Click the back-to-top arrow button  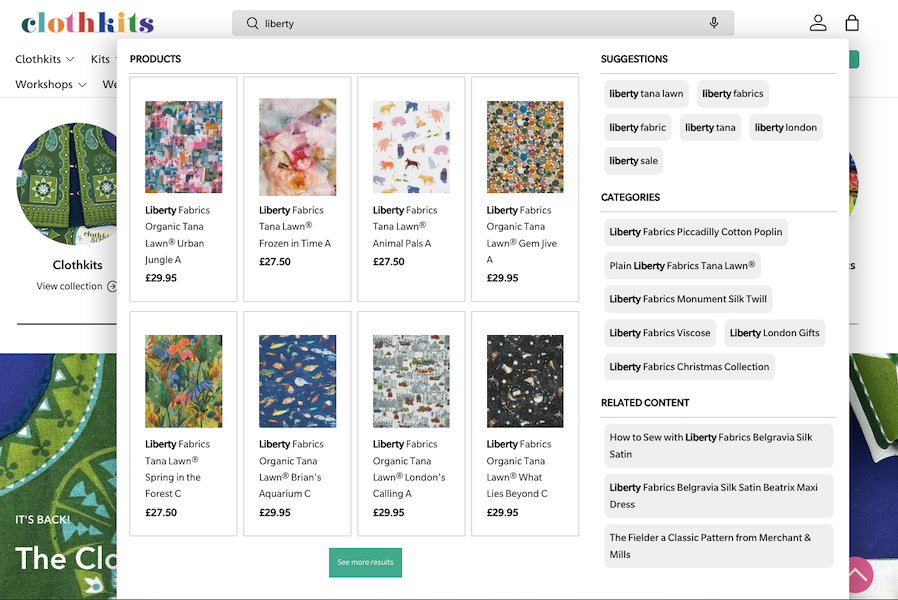(x=857, y=574)
